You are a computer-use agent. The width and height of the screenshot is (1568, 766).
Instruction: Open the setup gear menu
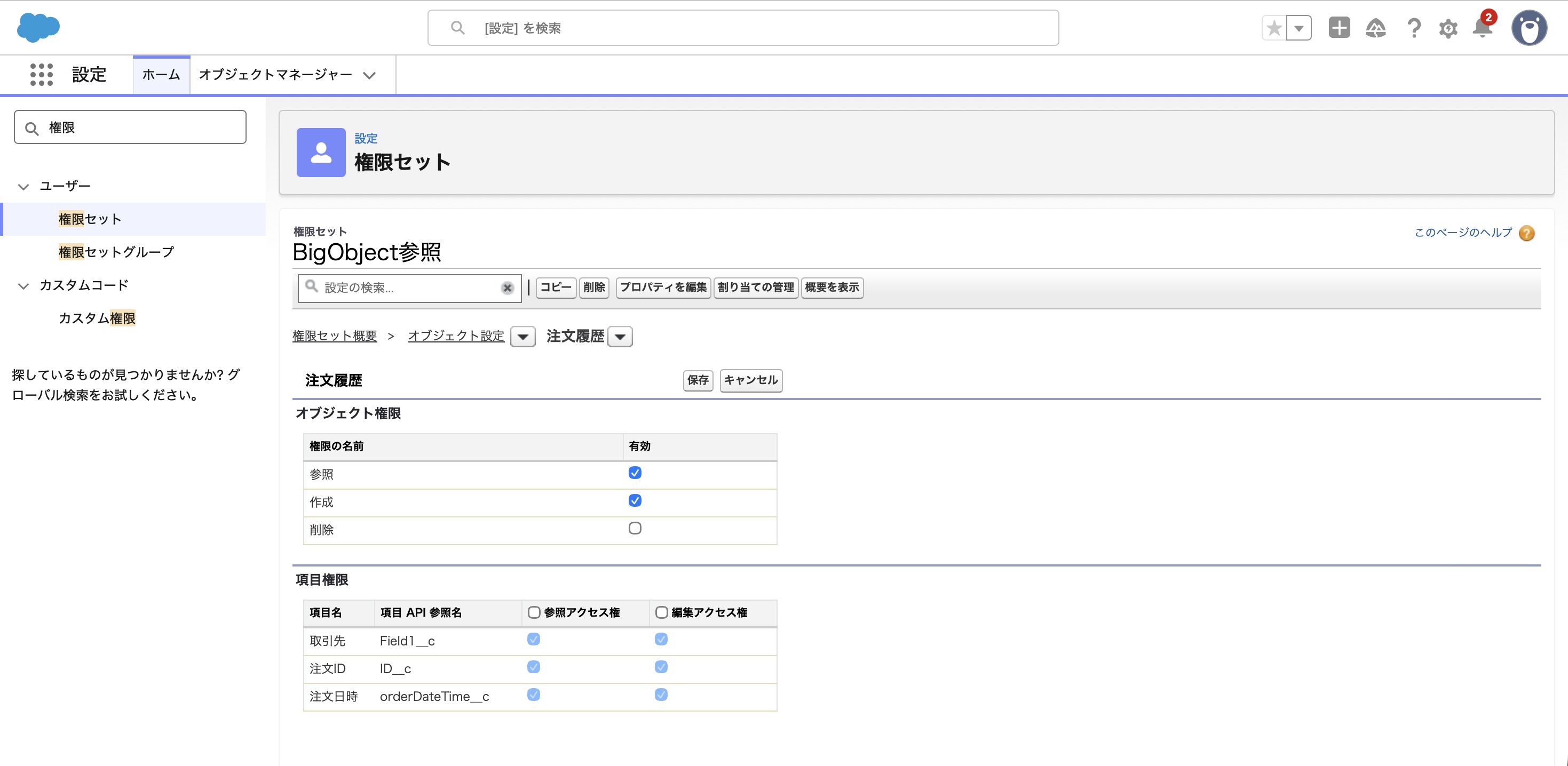[1448, 29]
